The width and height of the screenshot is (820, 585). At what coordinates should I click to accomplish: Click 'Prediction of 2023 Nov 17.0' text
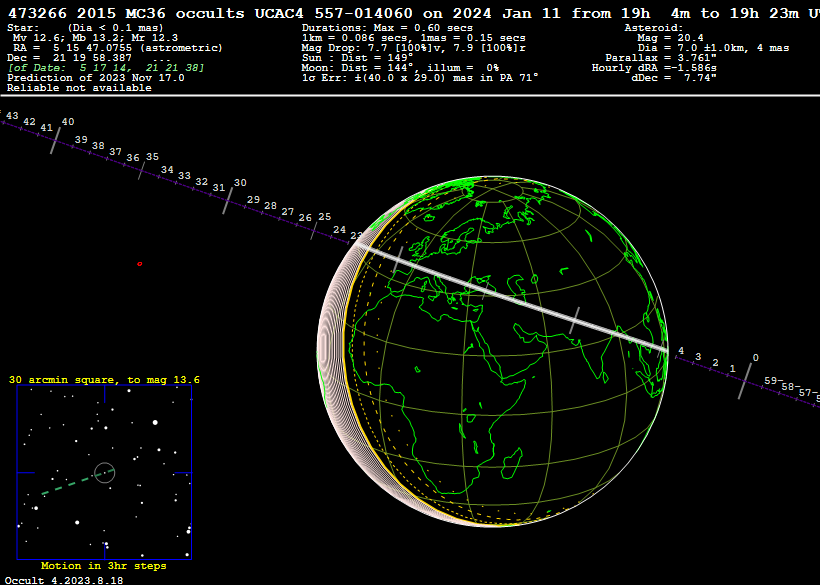click(96, 78)
